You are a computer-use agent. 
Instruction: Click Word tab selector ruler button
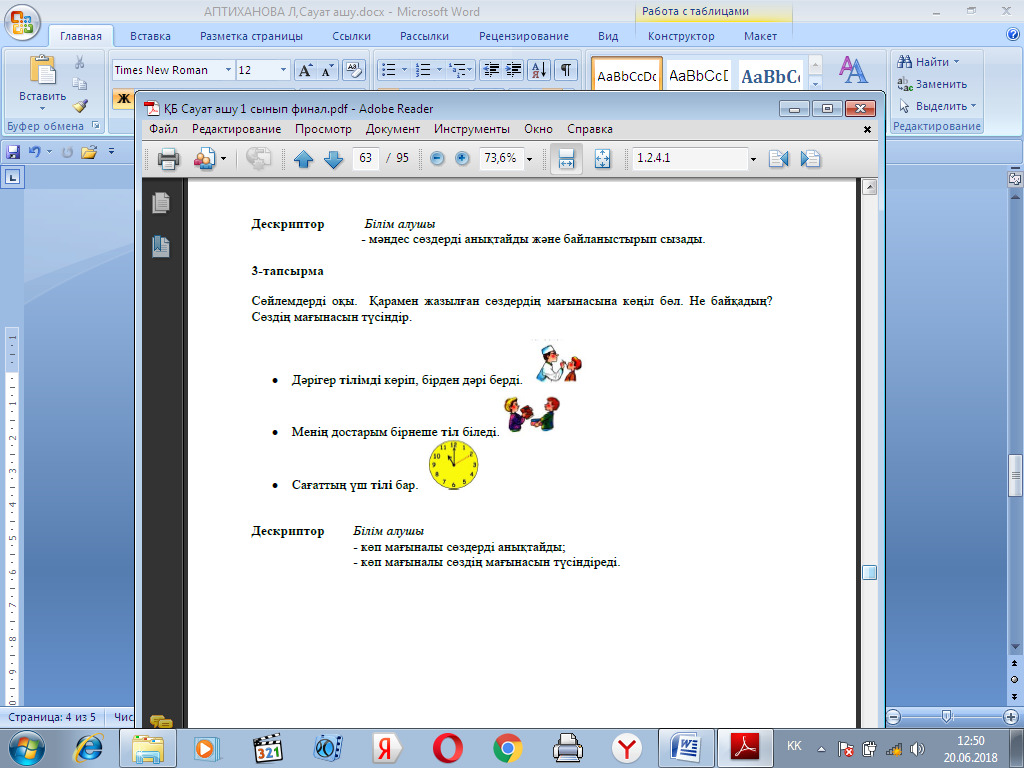pyautogui.click(x=14, y=177)
